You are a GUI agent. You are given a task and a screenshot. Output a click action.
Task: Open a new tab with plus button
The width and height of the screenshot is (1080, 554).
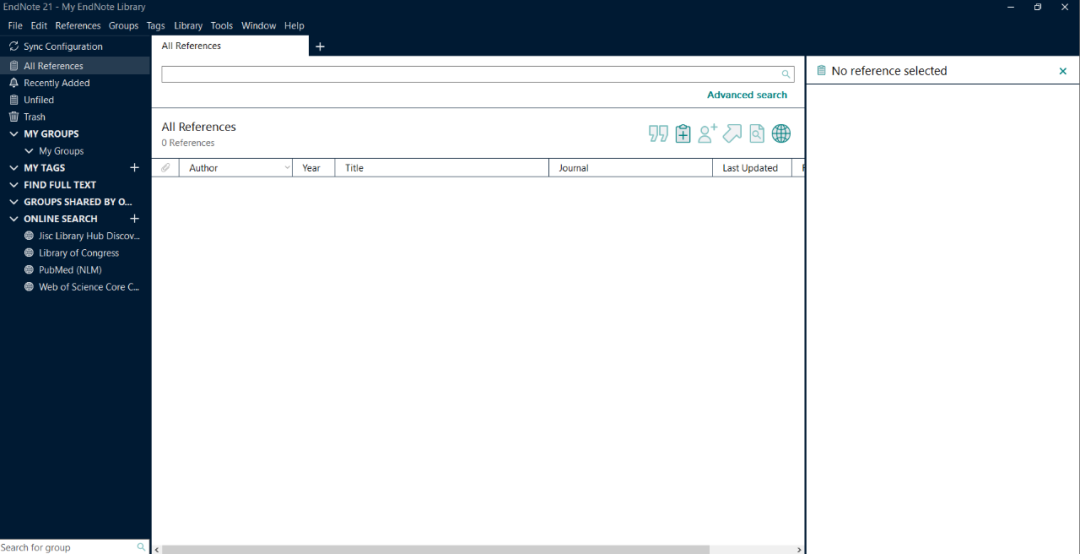pyautogui.click(x=320, y=47)
